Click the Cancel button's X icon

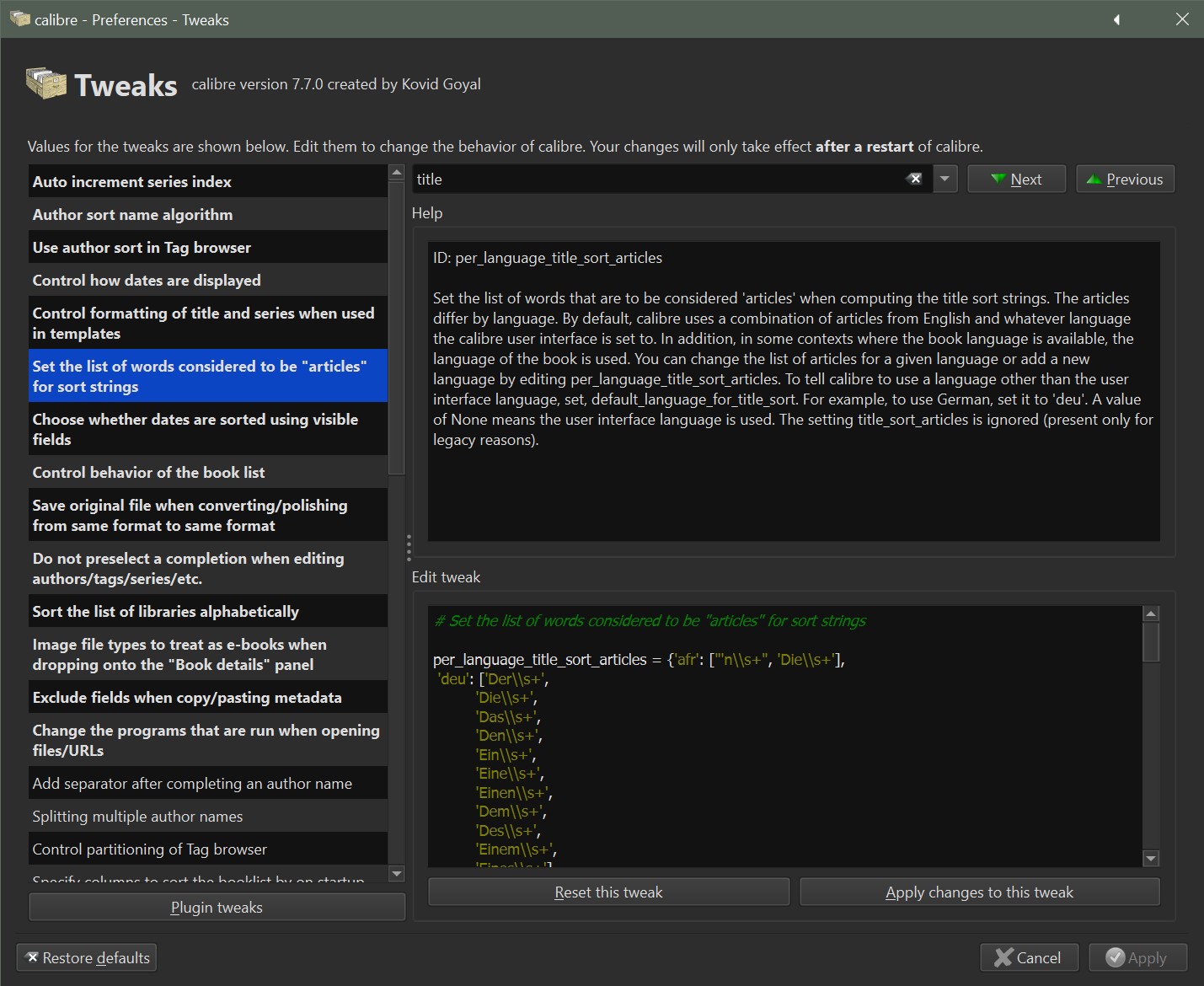[1003, 957]
